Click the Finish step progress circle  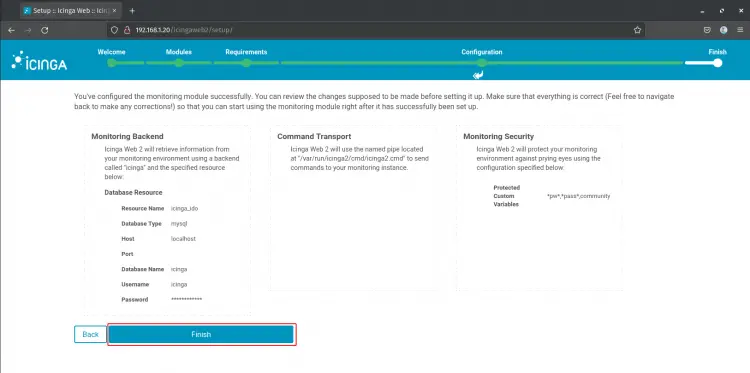(717, 63)
